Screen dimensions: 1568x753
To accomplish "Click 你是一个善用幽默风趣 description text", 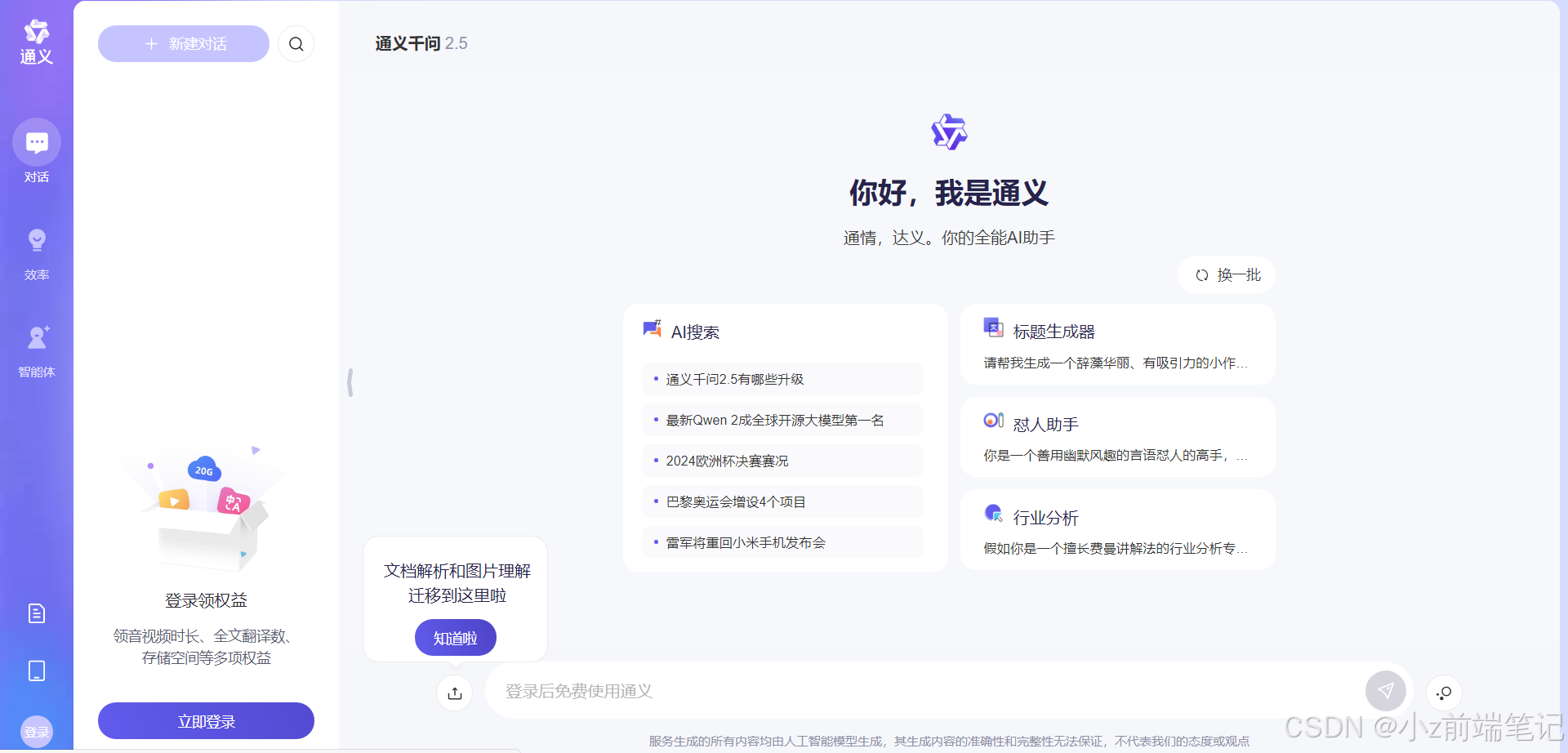I will coord(1116,455).
